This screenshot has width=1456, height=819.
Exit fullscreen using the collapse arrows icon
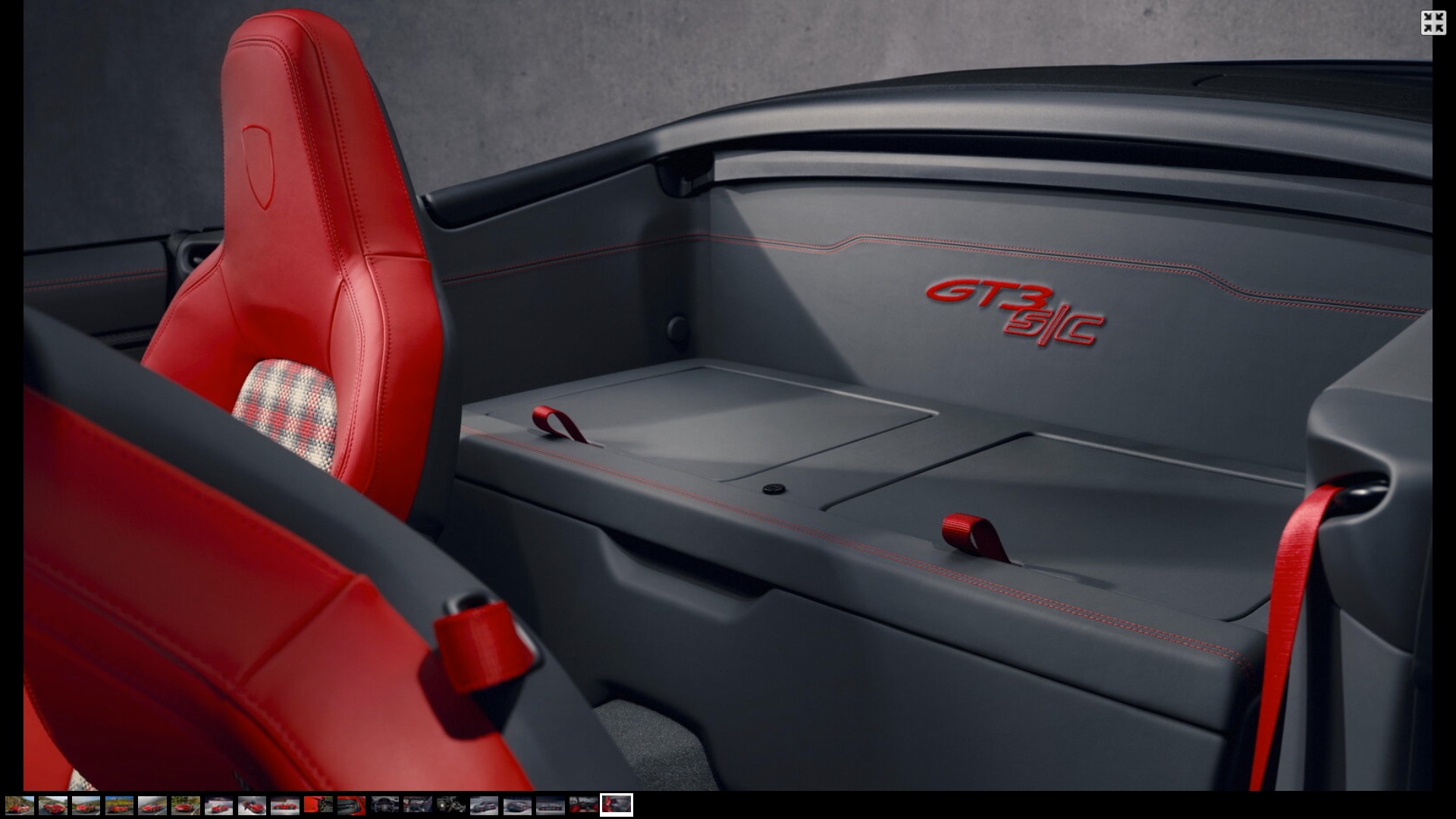click(1433, 23)
